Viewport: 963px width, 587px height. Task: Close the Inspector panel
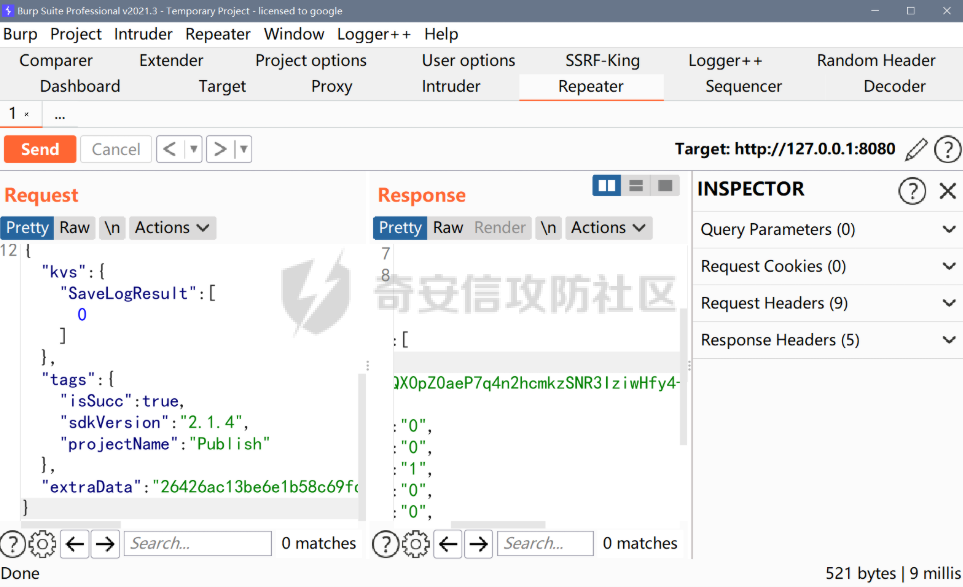[948, 191]
